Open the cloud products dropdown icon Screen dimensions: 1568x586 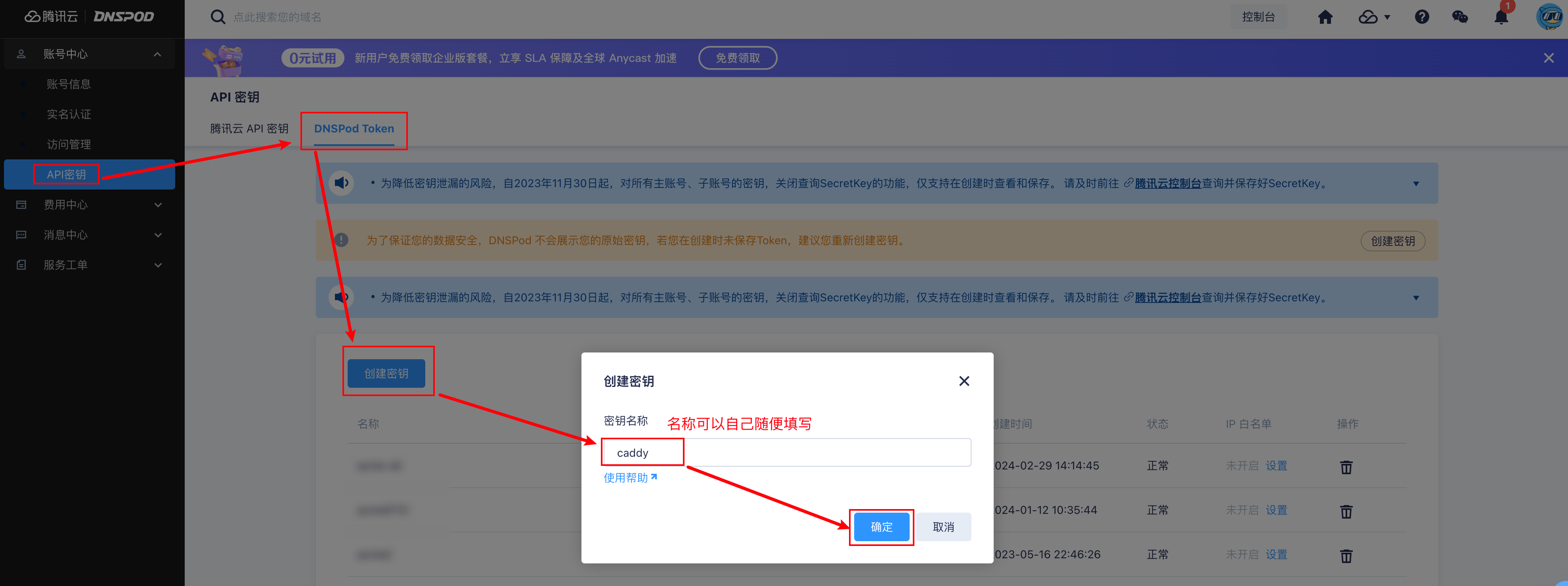click(x=1374, y=17)
